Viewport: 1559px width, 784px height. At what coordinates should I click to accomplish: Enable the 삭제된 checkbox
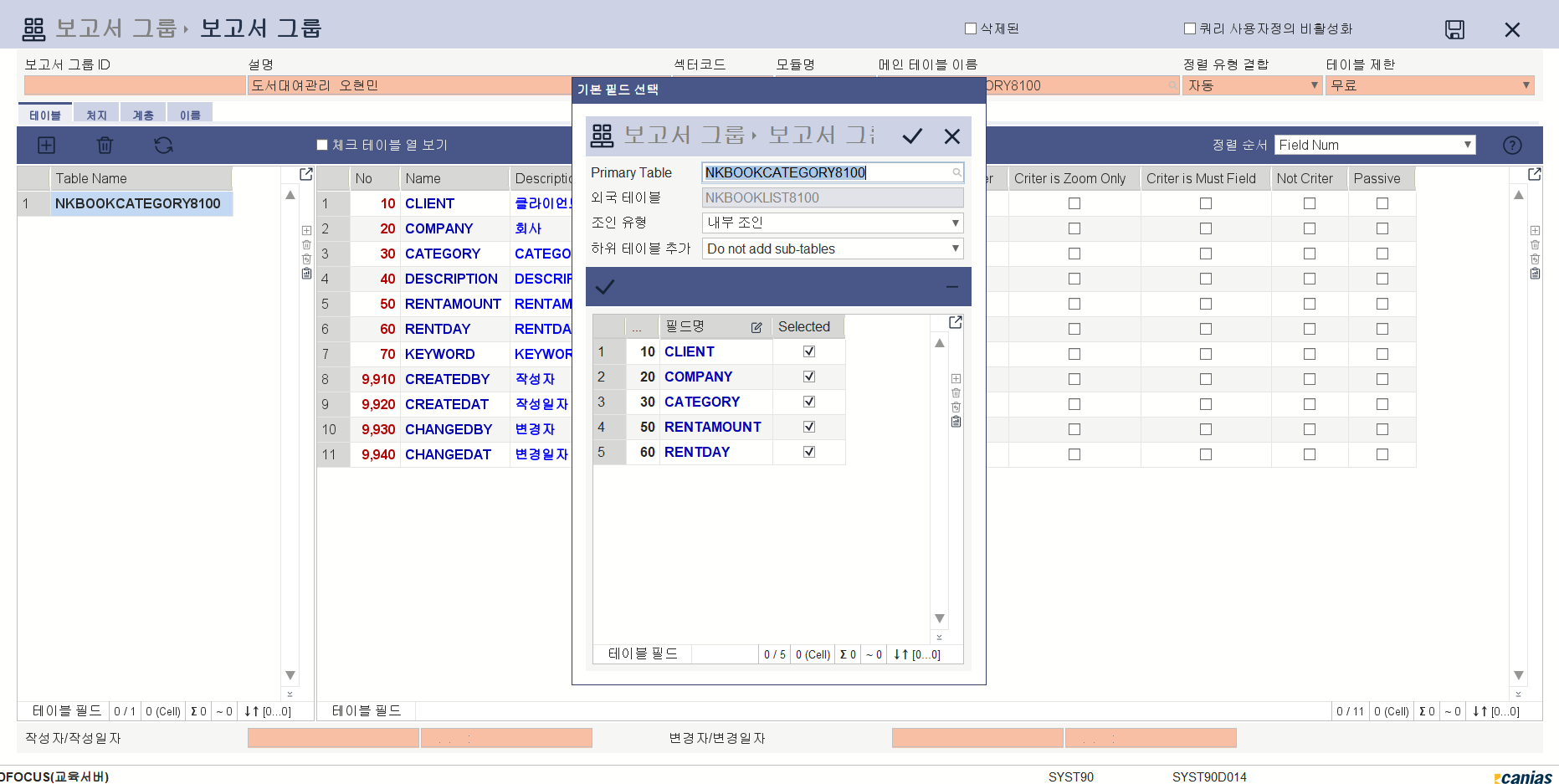pyautogui.click(x=971, y=28)
